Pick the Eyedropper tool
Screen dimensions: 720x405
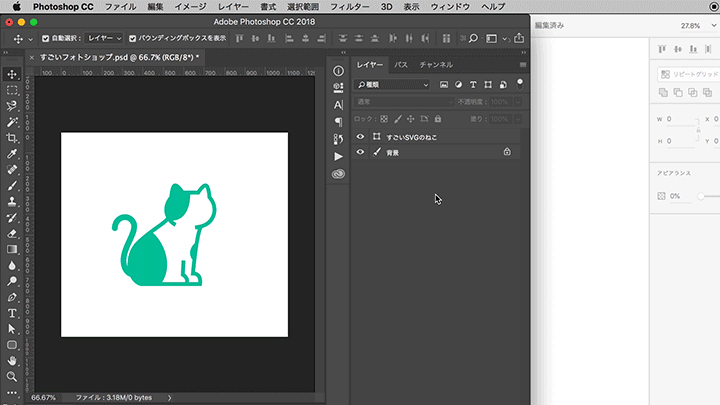click(x=12, y=153)
